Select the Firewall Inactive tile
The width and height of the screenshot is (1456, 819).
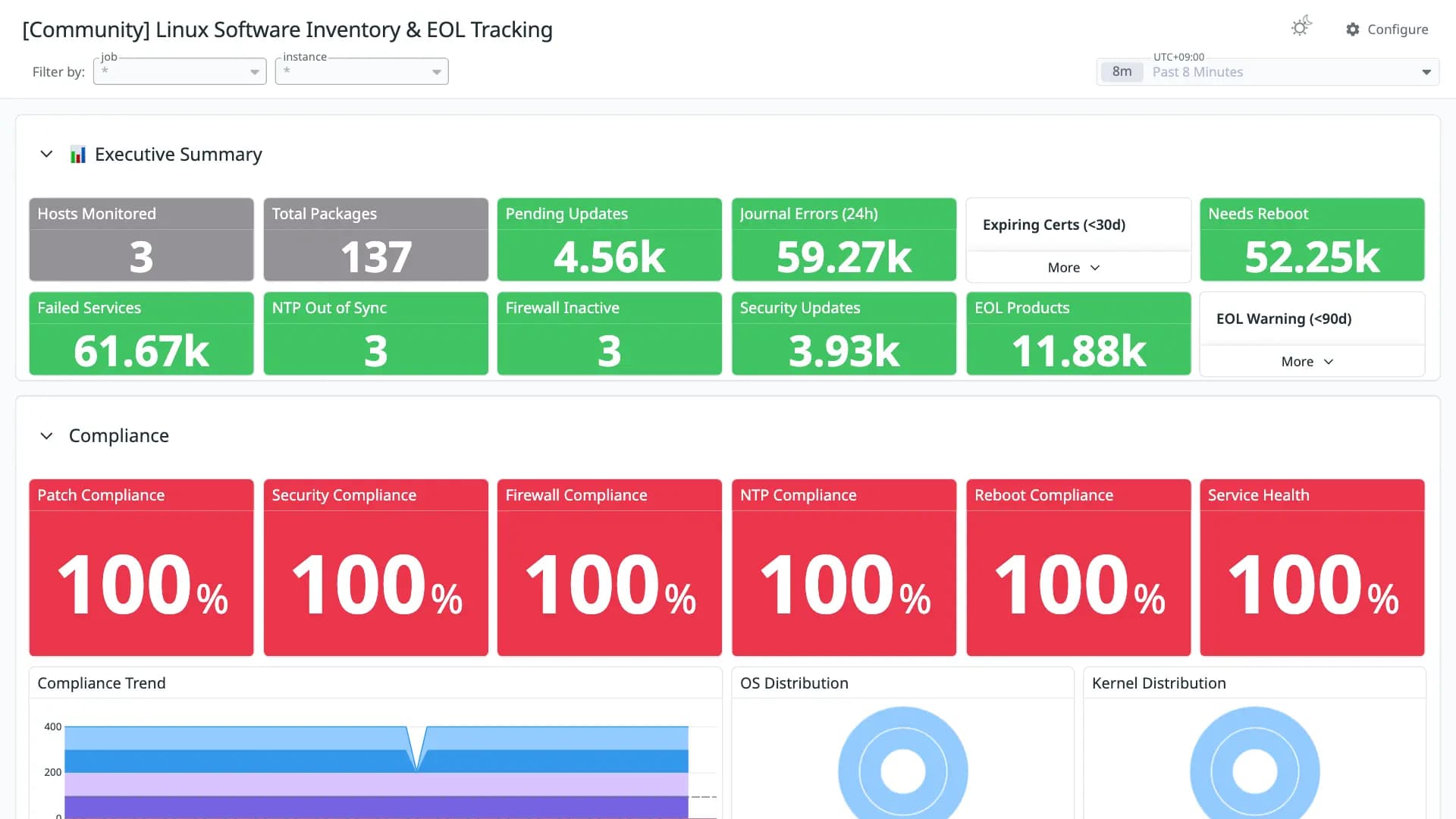(x=609, y=334)
